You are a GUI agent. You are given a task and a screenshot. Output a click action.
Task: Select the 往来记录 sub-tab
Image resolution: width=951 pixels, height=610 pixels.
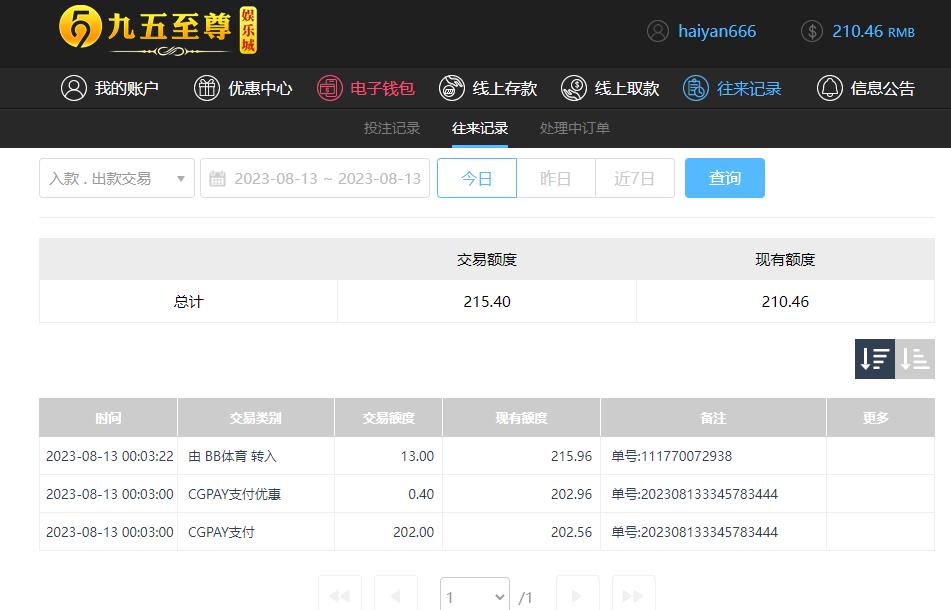(x=480, y=128)
